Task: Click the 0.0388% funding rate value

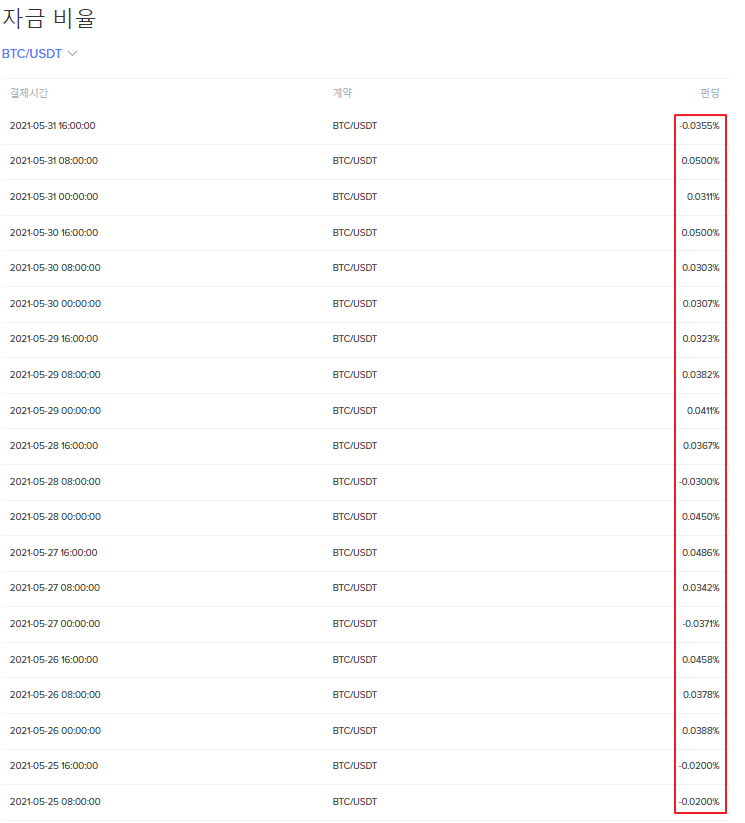Action: pos(701,730)
